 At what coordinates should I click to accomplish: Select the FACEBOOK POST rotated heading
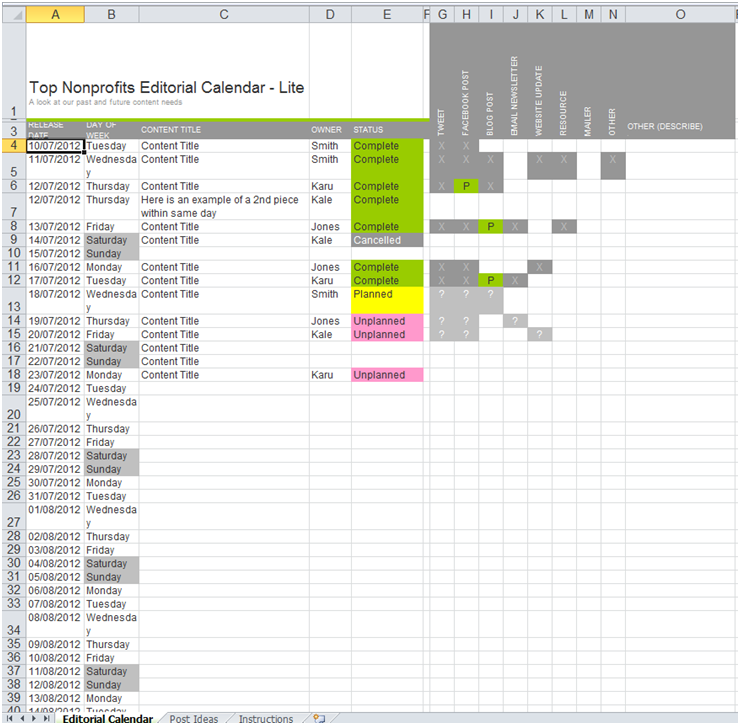pos(466,102)
